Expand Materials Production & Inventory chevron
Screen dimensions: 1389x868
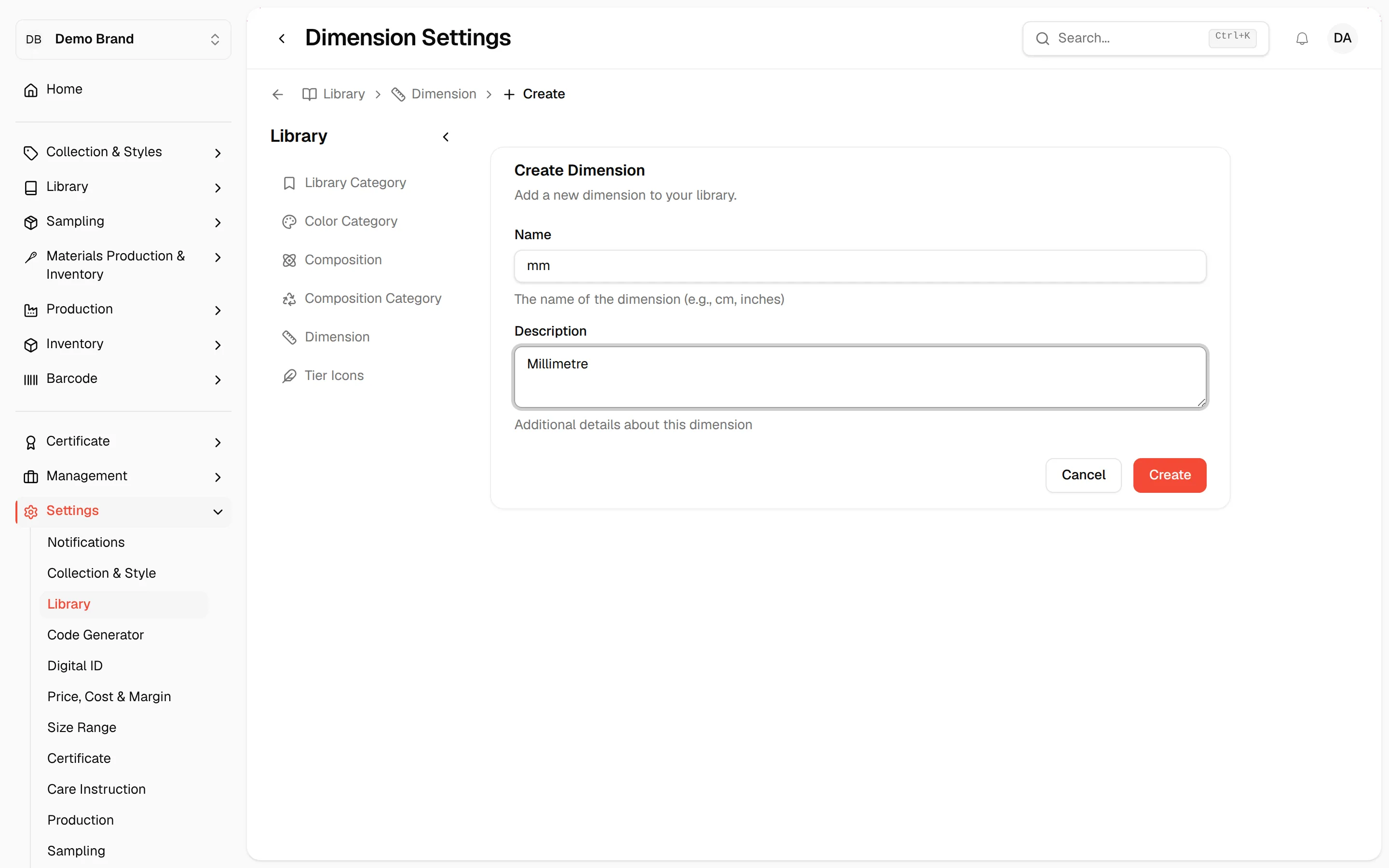218,257
